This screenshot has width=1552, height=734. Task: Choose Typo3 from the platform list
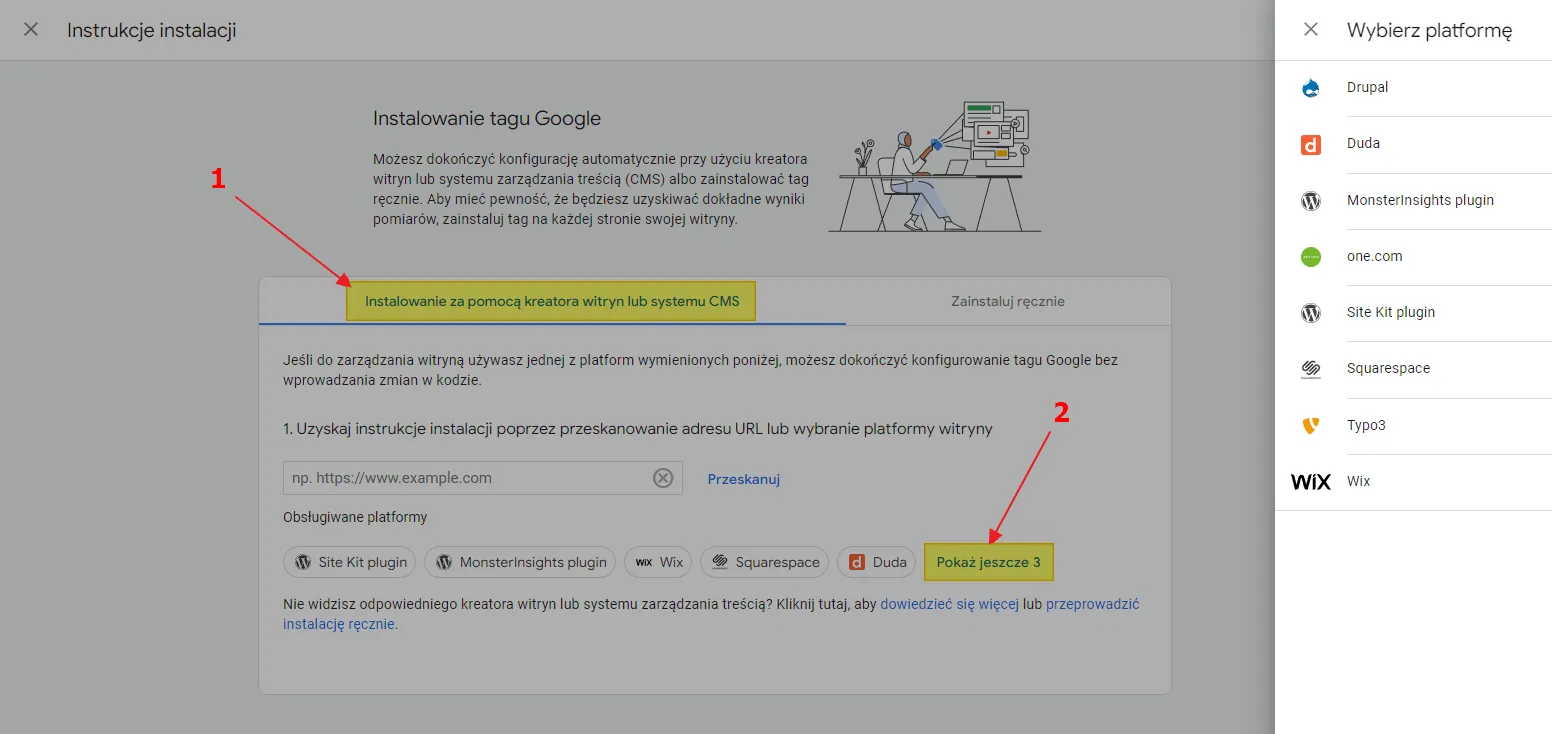click(1414, 425)
